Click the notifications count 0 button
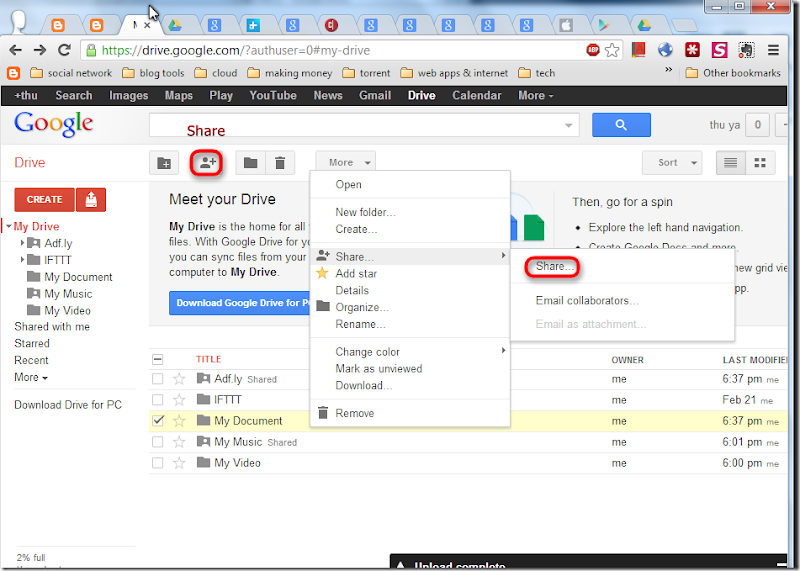This screenshot has width=800, height=571. click(x=758, y=125)
